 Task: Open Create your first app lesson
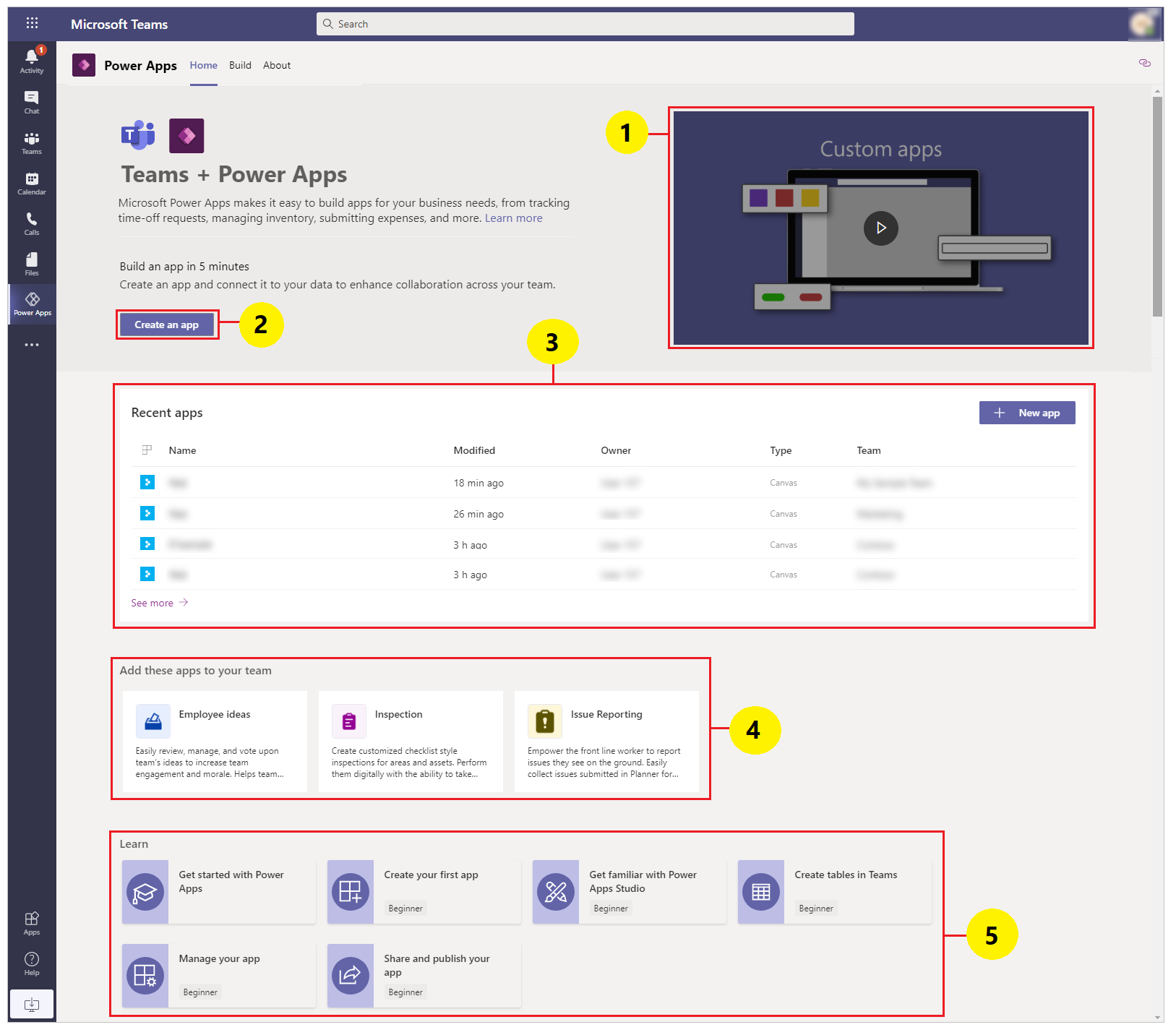point(424,892)
